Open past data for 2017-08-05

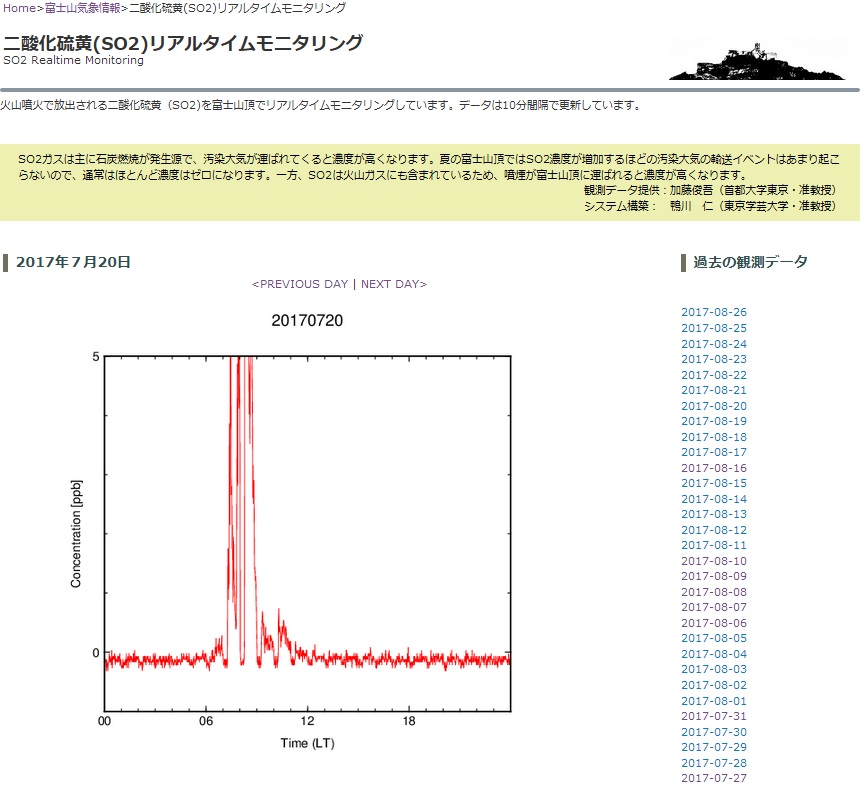(x=714, y=638)
